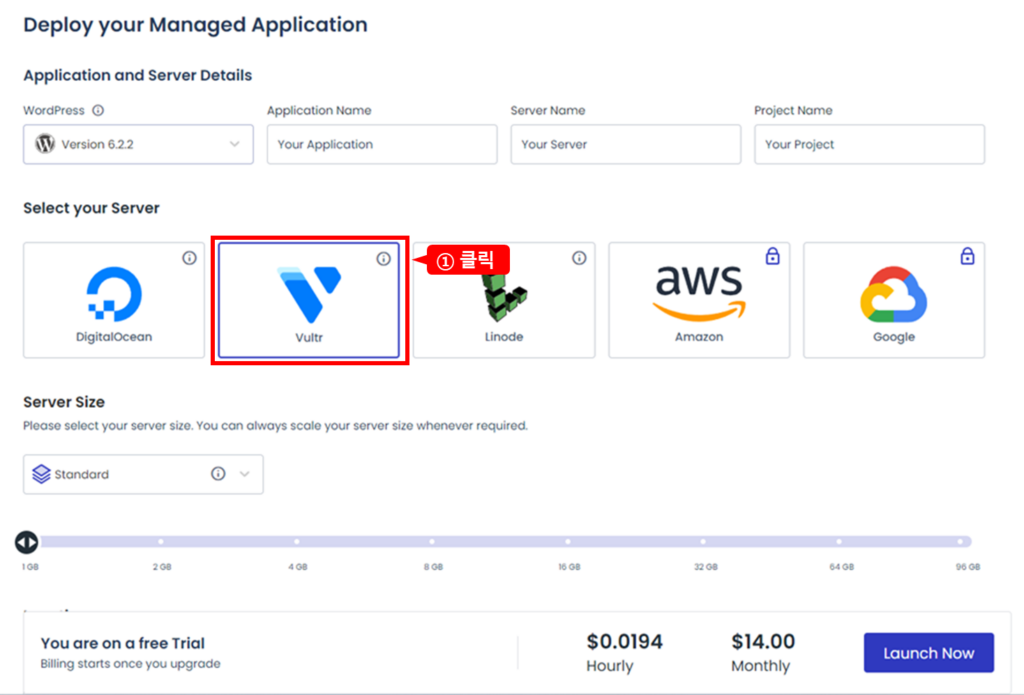Expand the Standard server size dropdown
1024x695 pixels.
click(x=143, y=474)
